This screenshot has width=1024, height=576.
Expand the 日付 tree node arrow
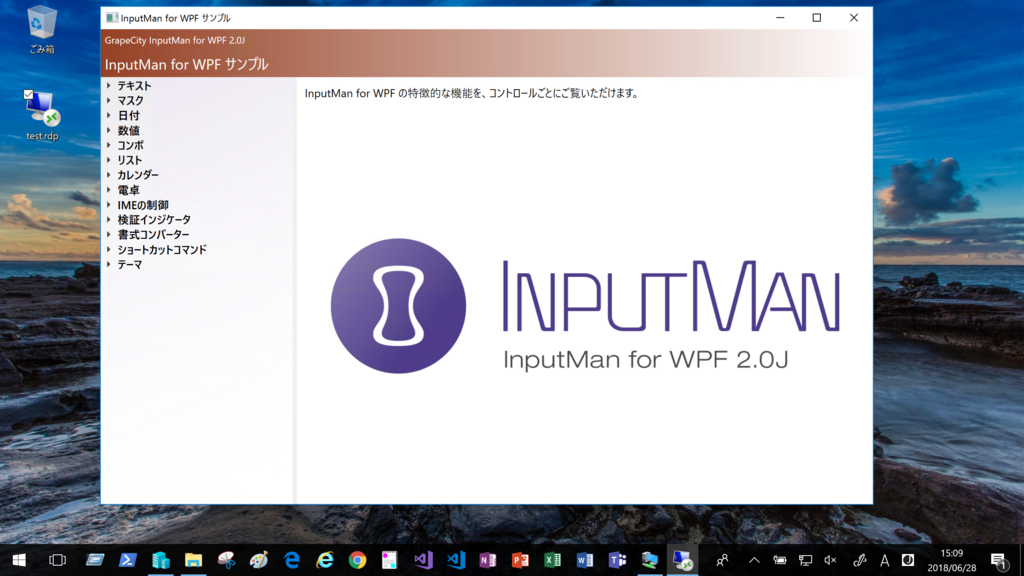109,116
